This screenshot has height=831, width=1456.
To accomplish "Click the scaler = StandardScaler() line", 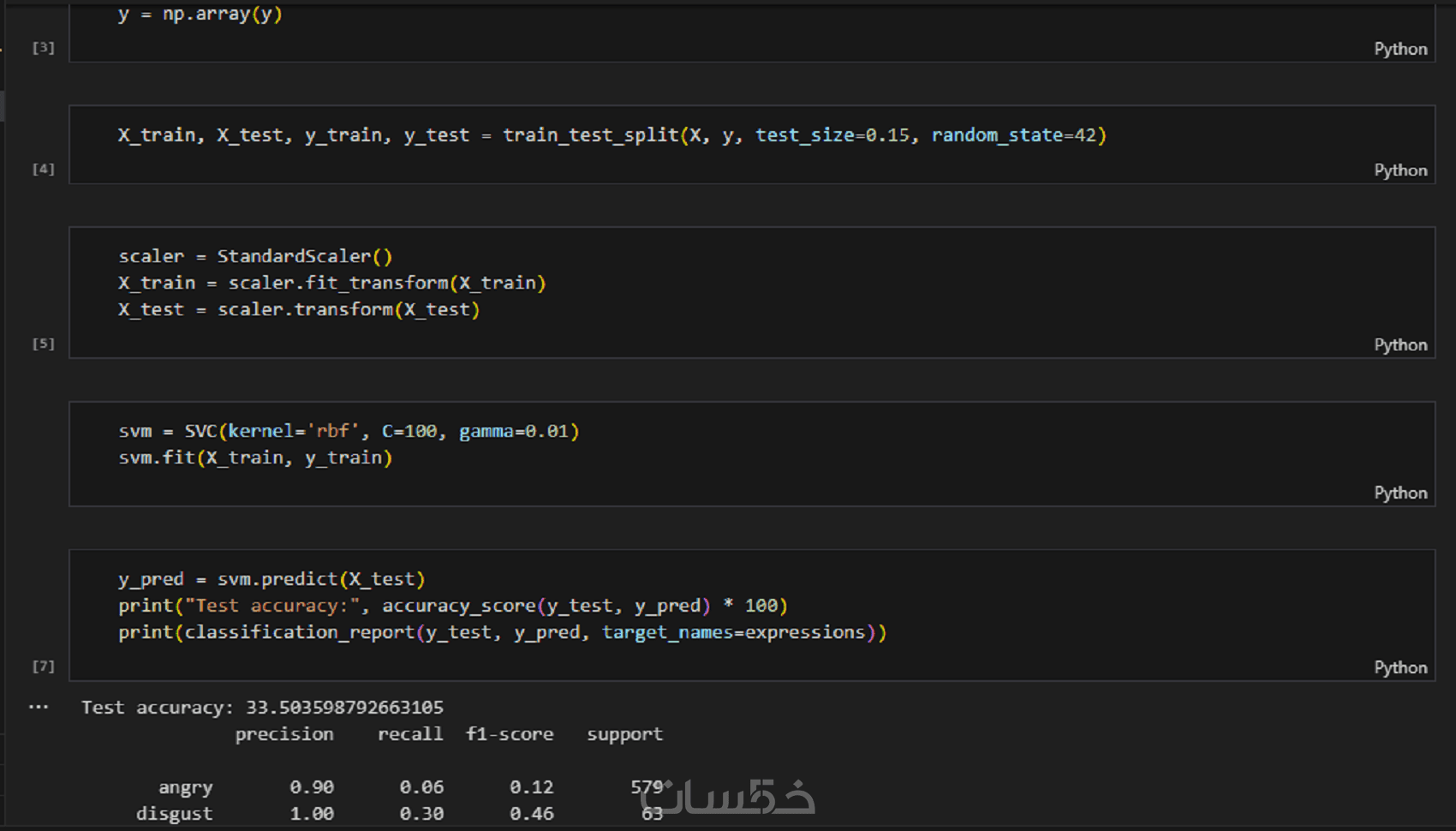I will [x=255, y=257].
